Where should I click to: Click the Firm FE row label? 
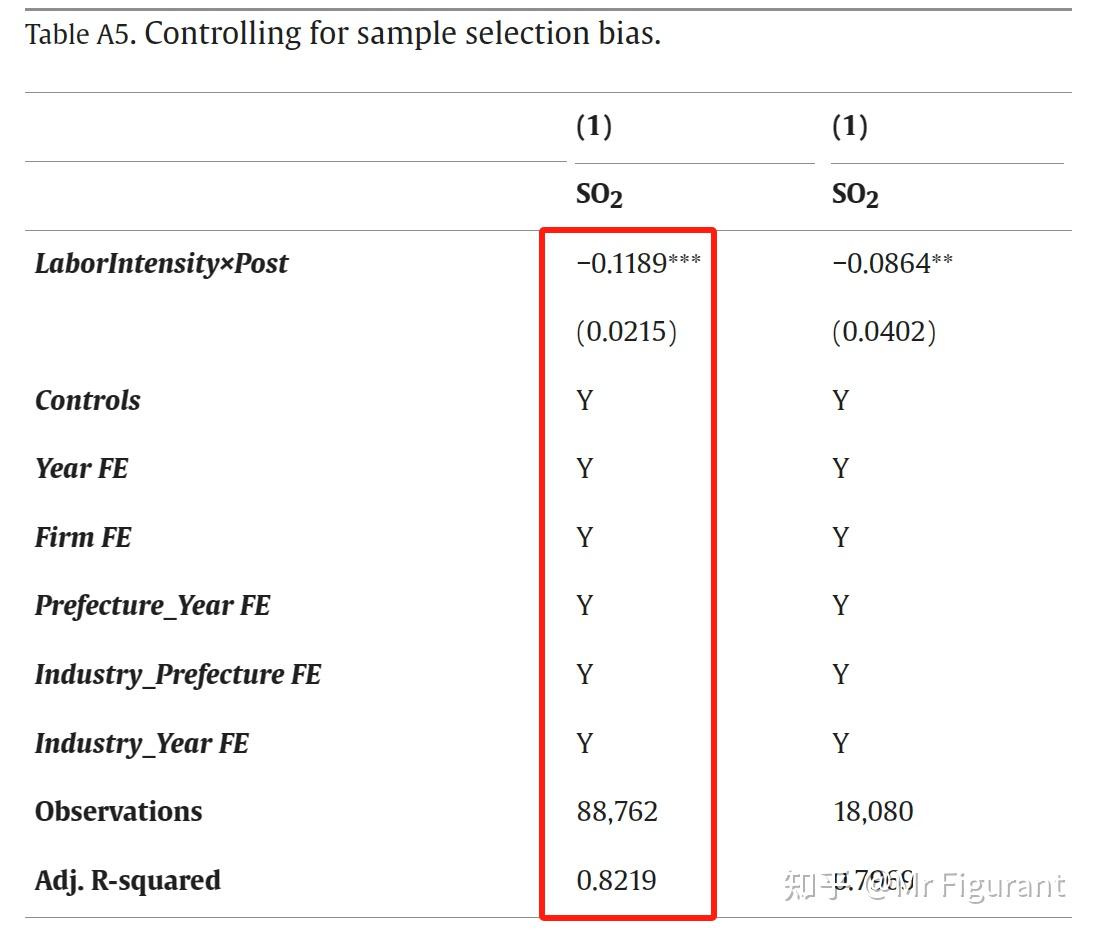[x=83, y=538]
